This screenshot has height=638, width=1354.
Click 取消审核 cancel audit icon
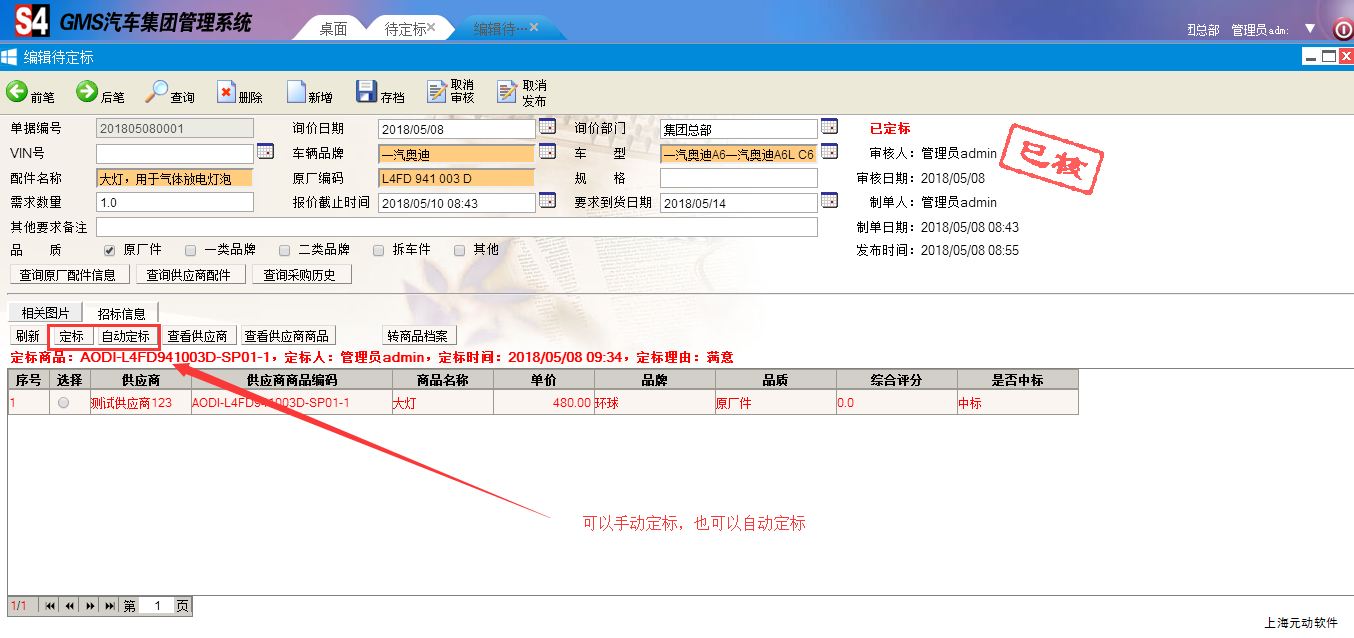point(437,92)
